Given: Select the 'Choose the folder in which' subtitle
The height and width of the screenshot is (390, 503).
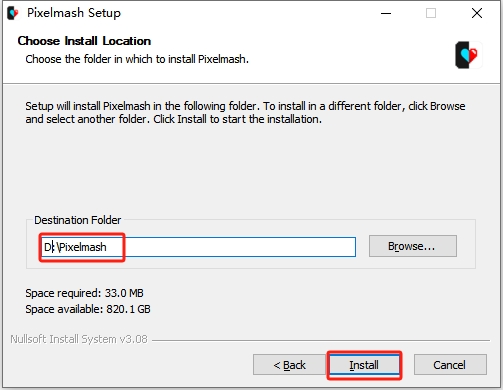Looking at the screenshot, I should pyautogui.click(x=137, y=59).
